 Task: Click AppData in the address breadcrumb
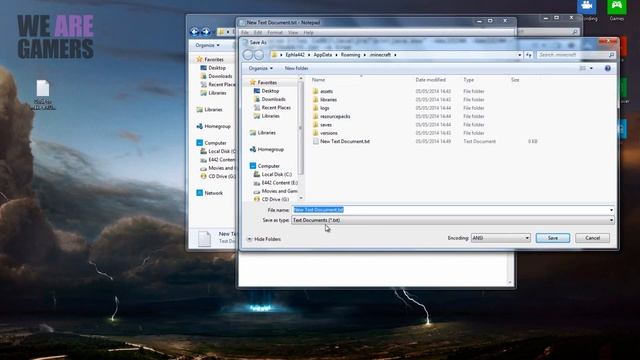(322, 55)
